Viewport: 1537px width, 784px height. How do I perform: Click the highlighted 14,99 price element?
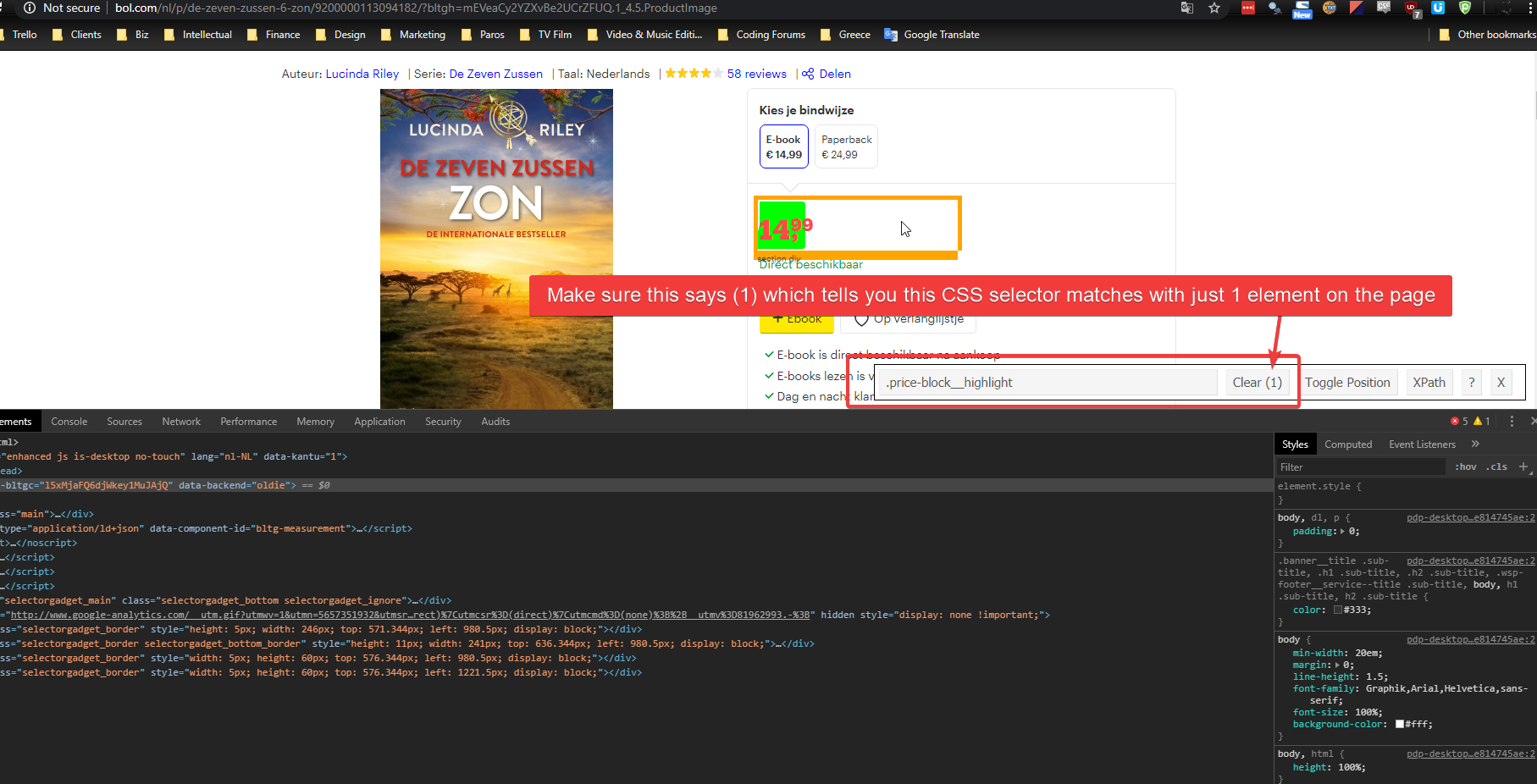coord(782,227)
